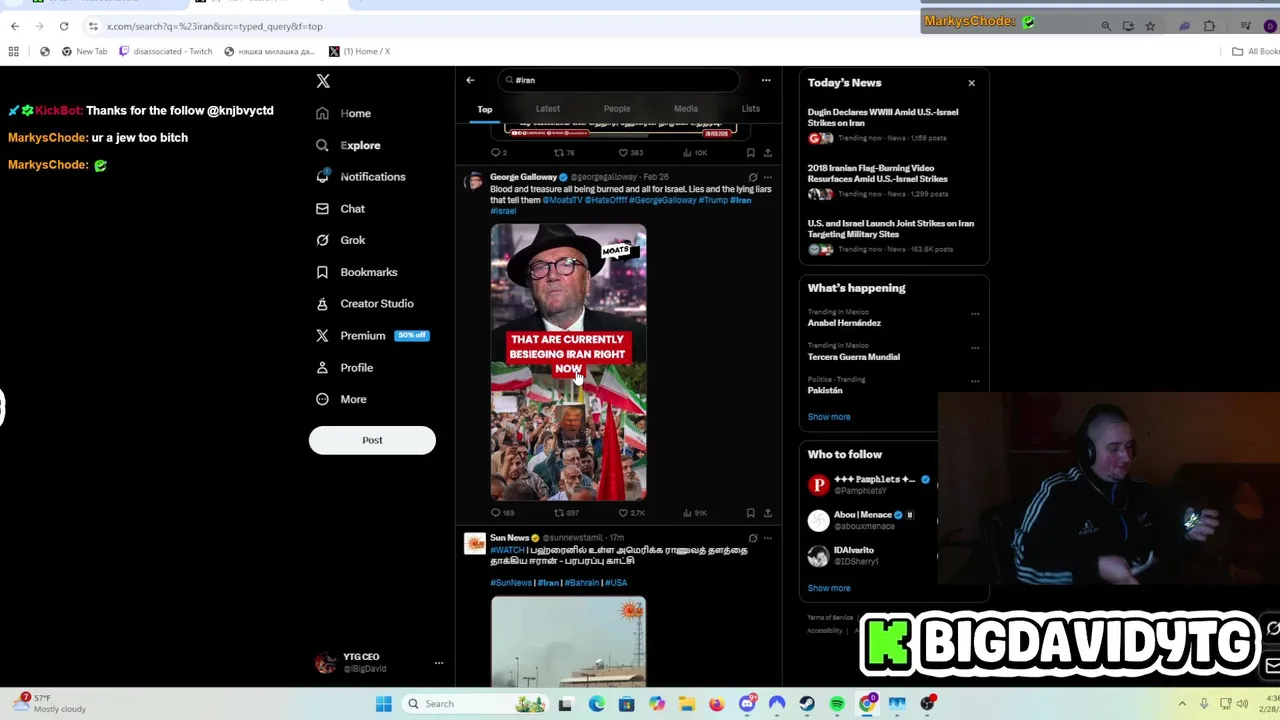Like George Galloway's post
The height and width of the screenshot is (720, 1280).
(x=623, y=512)
